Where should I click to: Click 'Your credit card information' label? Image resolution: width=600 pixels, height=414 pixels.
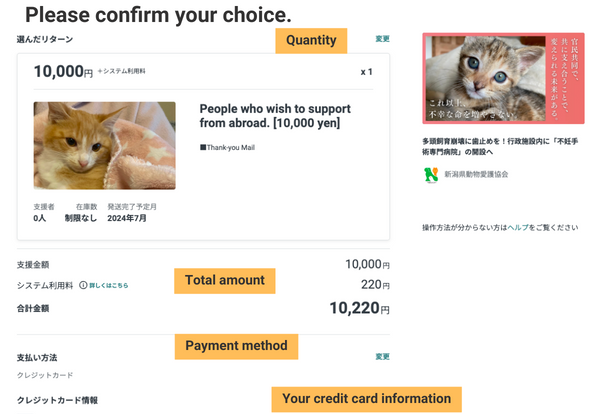[x=366, y=398]
